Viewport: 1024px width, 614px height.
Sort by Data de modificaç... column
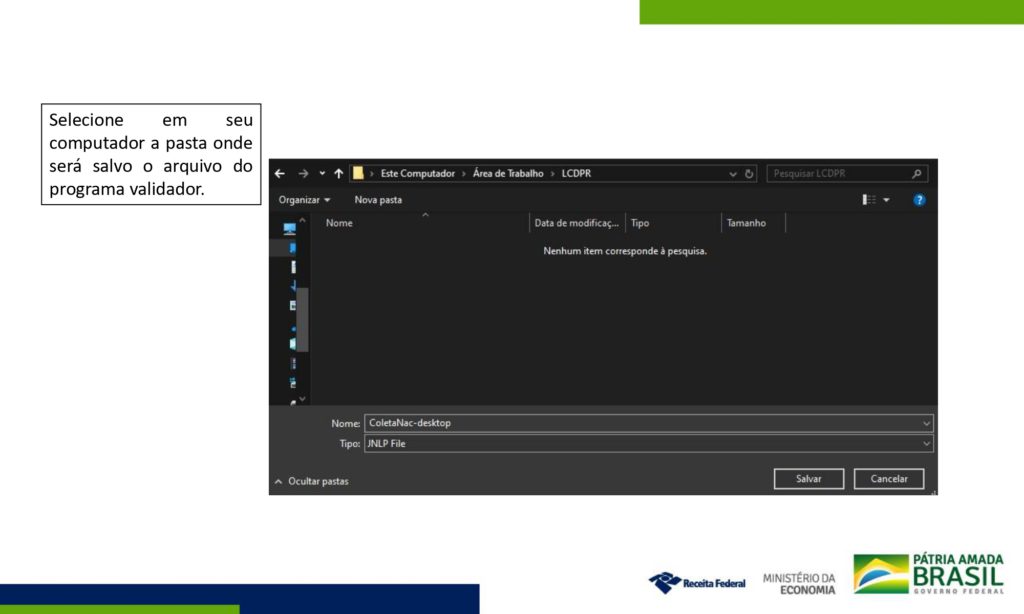577,223
